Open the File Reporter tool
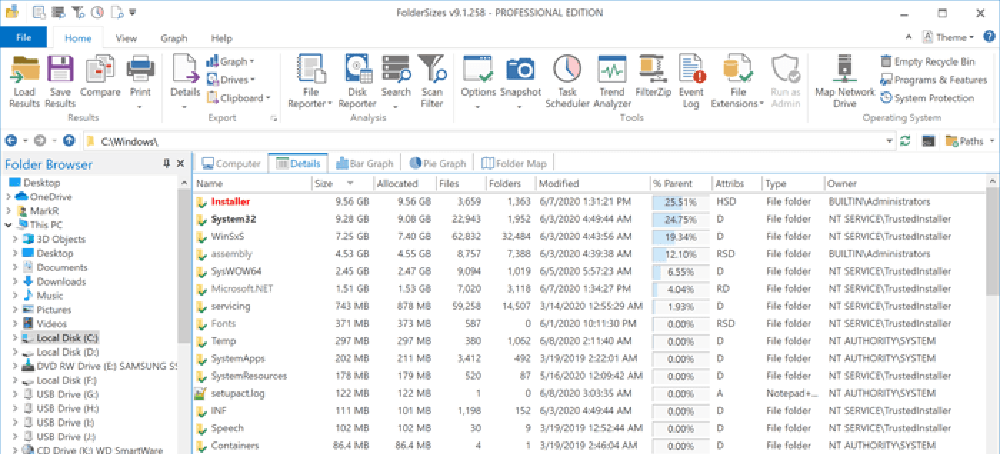 [x=311, y=81]
